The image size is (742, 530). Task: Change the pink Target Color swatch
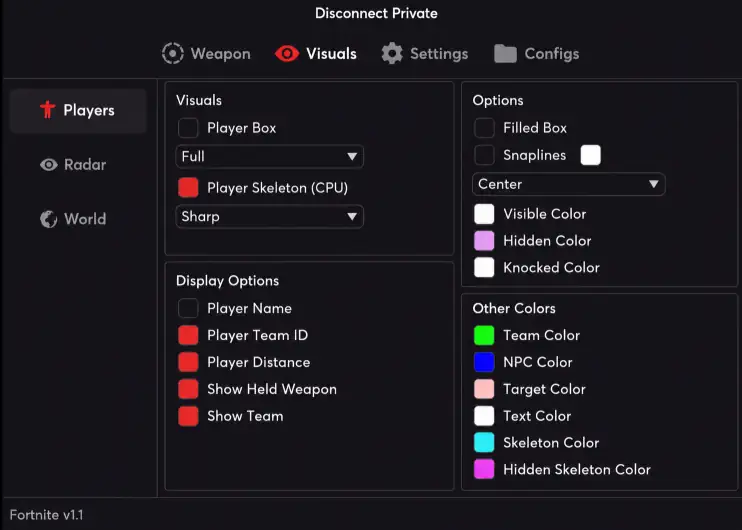point(484,389)
